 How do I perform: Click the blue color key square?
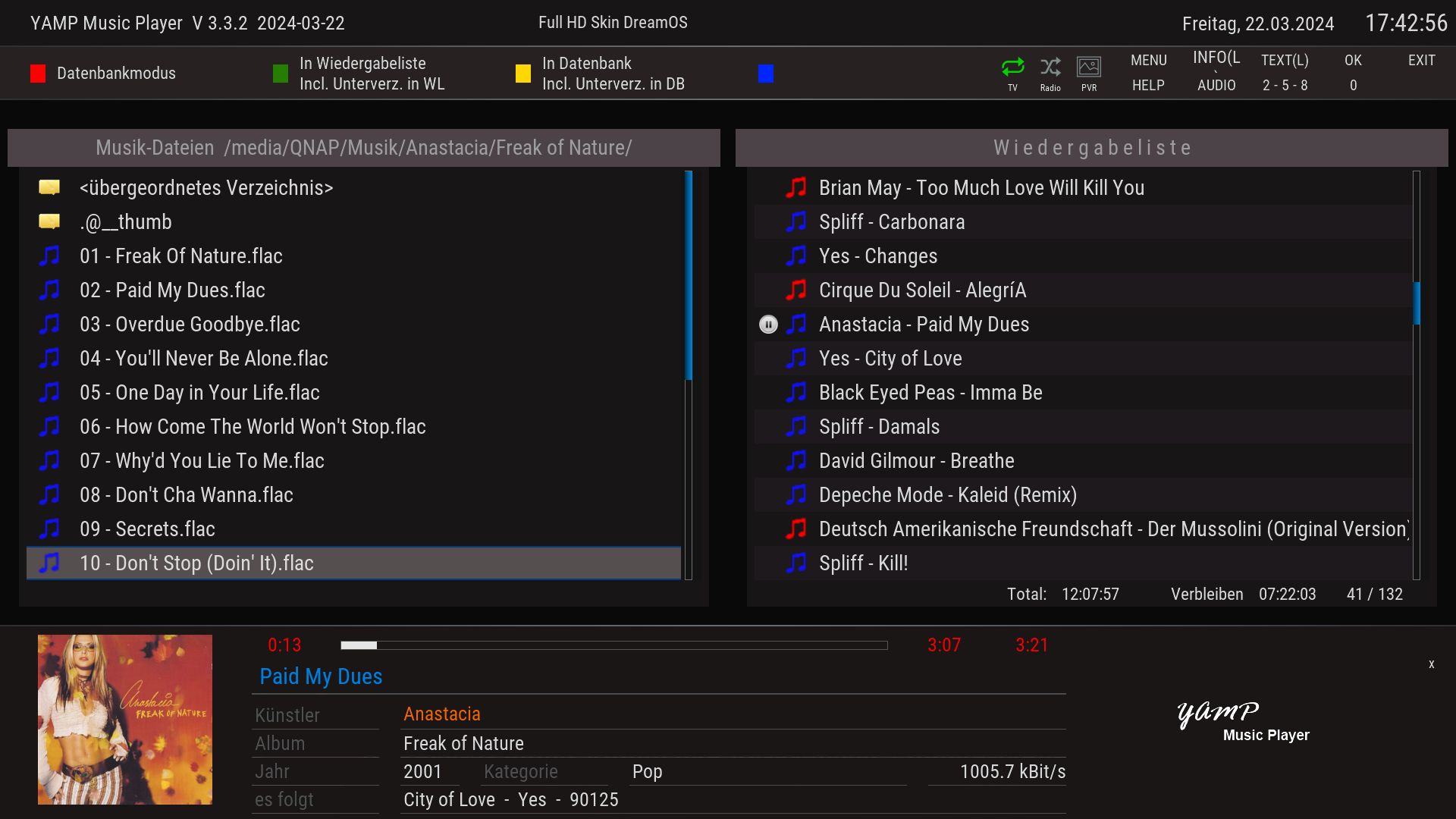[766, 74]
